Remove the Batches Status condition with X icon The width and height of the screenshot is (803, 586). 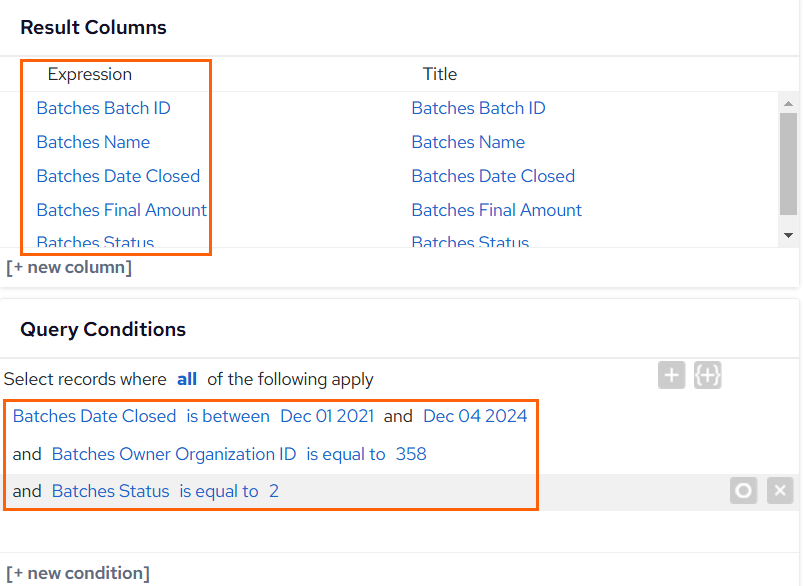pyautogui.click(x=780, y=491)
